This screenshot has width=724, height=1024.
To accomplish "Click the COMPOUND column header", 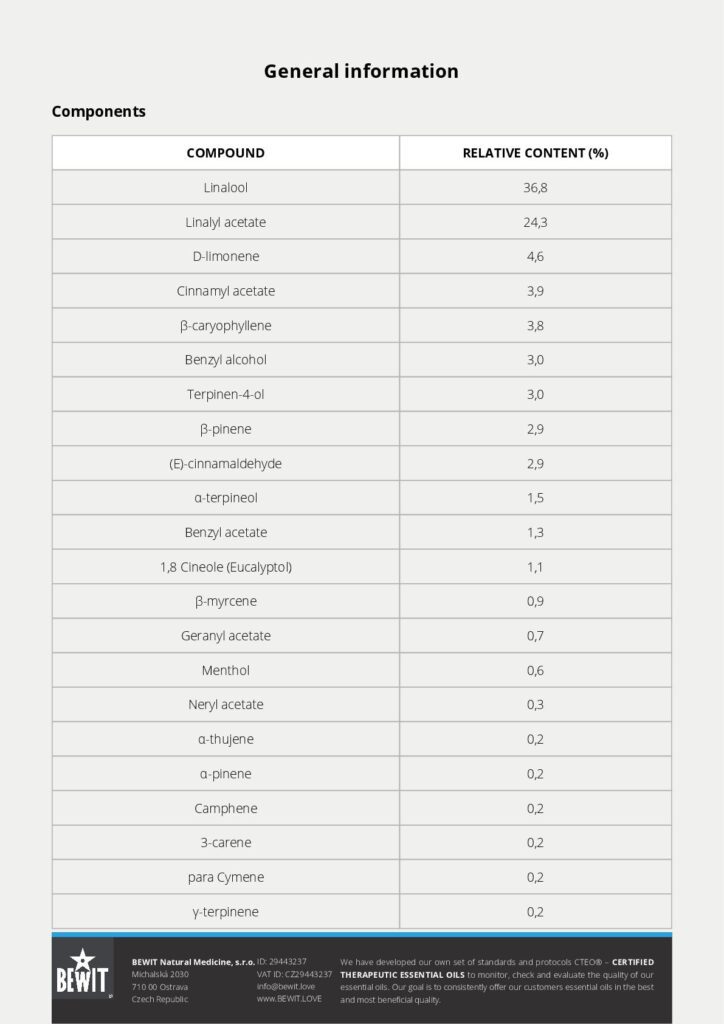I will click(226, 153).
